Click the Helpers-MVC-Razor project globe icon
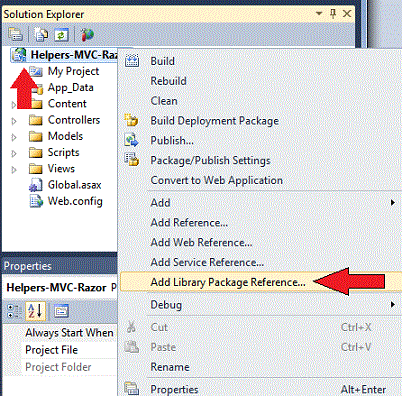 19,55
